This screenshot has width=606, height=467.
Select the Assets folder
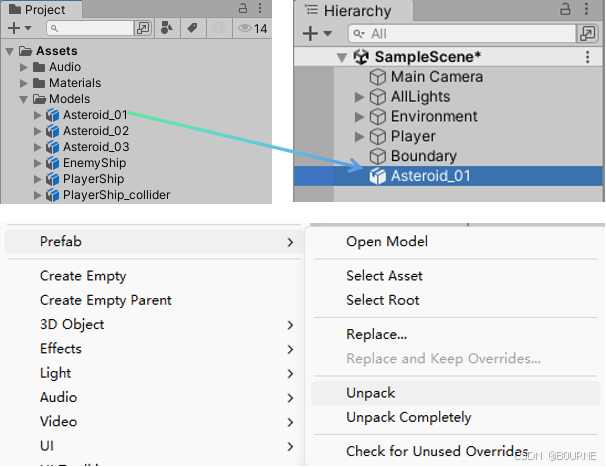pos(57,51)
